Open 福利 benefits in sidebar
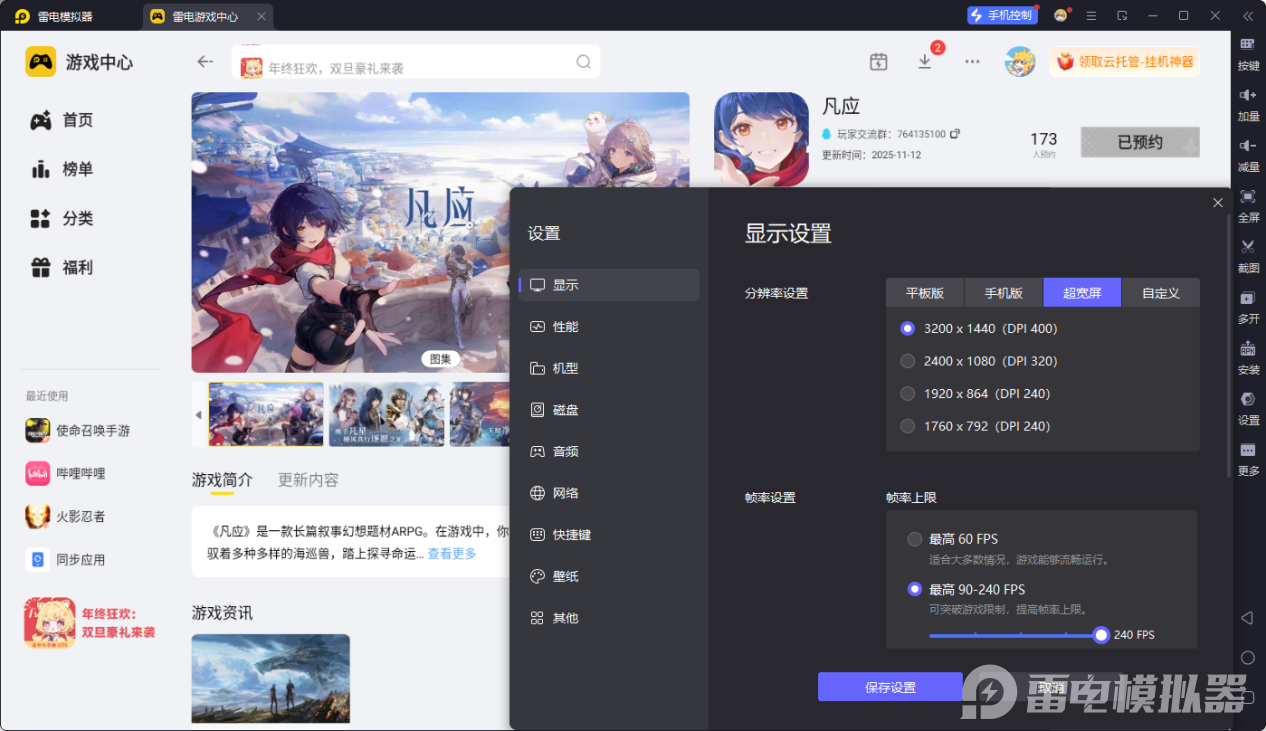1266x731 pixels. click(x=62, y=267)
